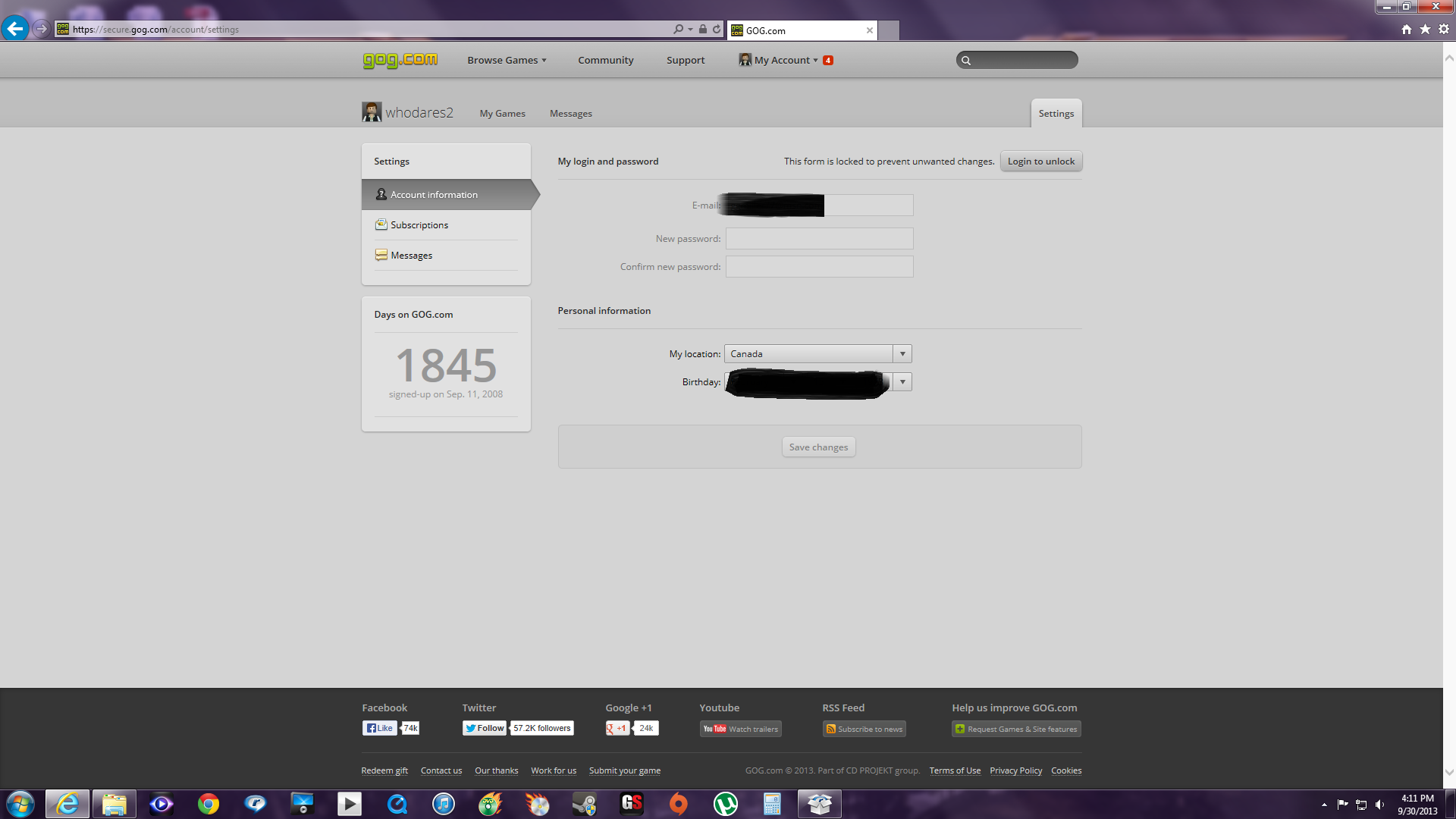Launch Google Chrome from the taskbar
The width and height of the screenshot is (1456, 819).
pos(208,804)
